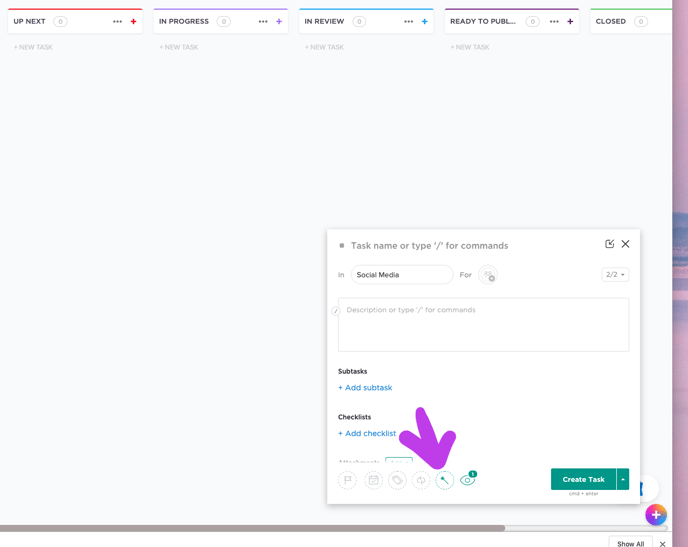The height and width of the screenshot is (547, 688).
Task: Toggle the watchers eye icon
Action: 467,480
